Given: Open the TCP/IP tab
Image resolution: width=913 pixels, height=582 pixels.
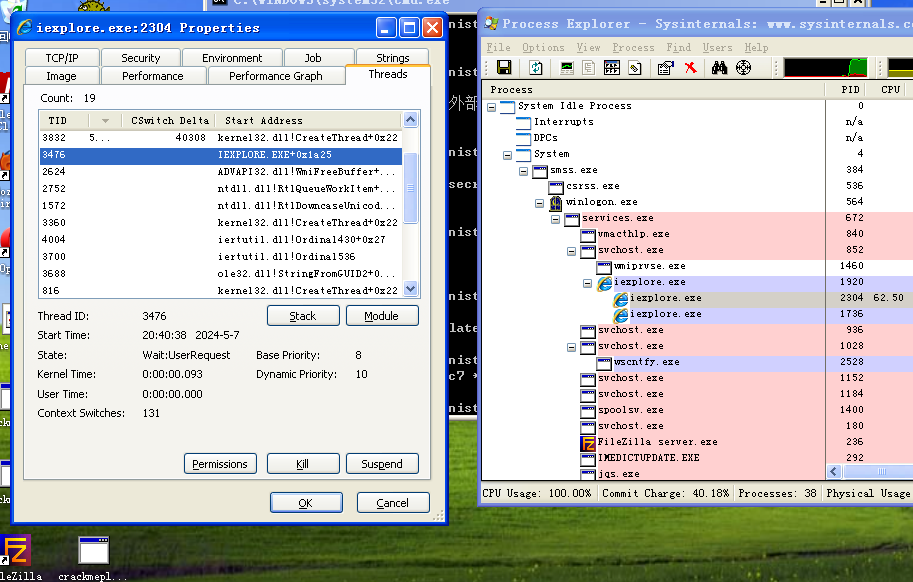Looking at the screenshot, I should [x=62, y=58].
